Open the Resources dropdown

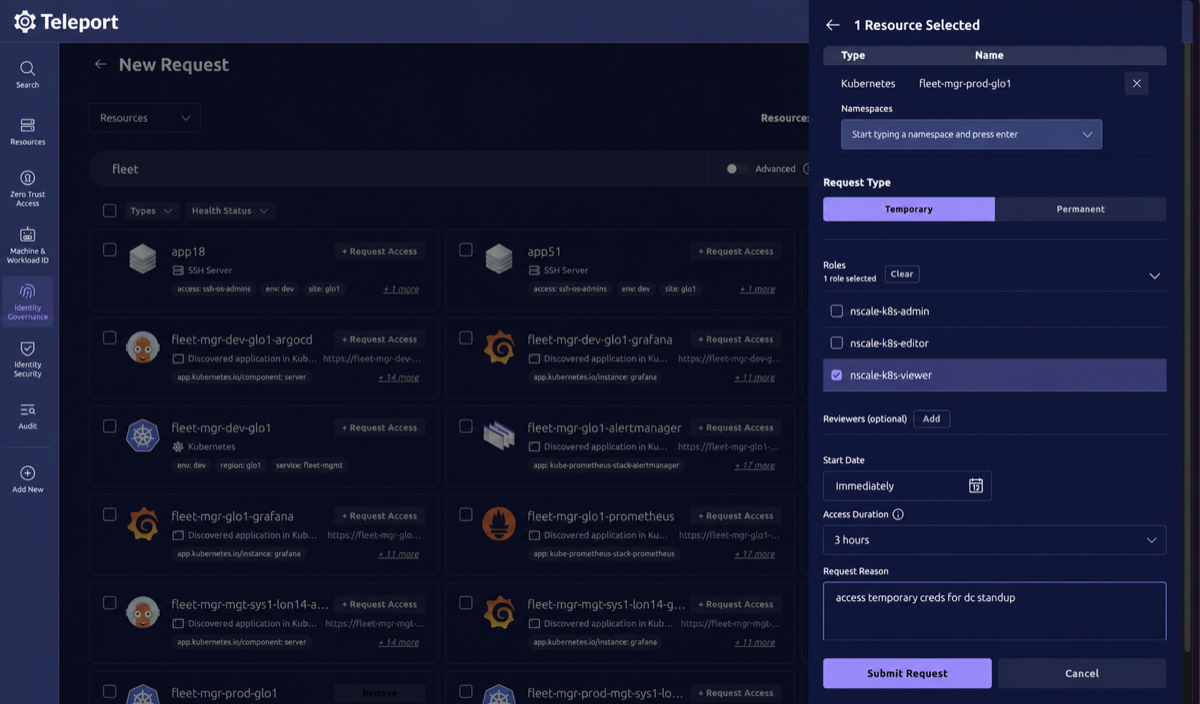pyautogui.click(x=145, y=118)
